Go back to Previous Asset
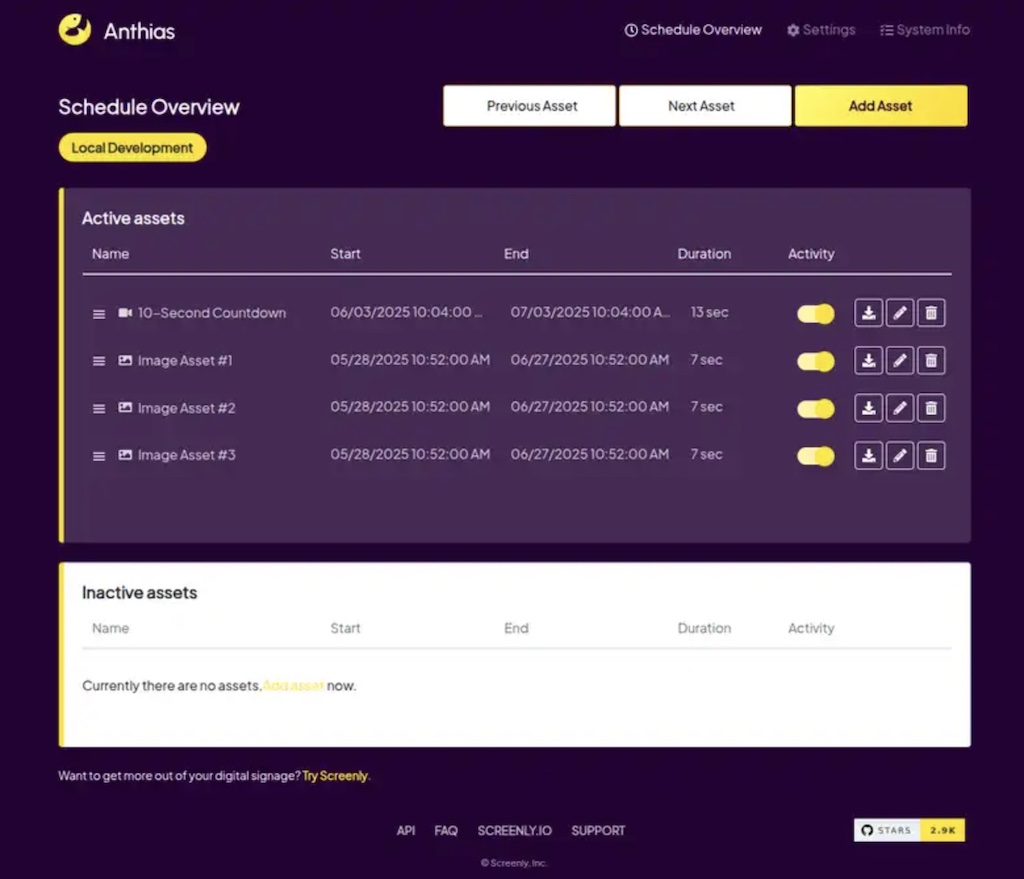 (x=530, y=106)
